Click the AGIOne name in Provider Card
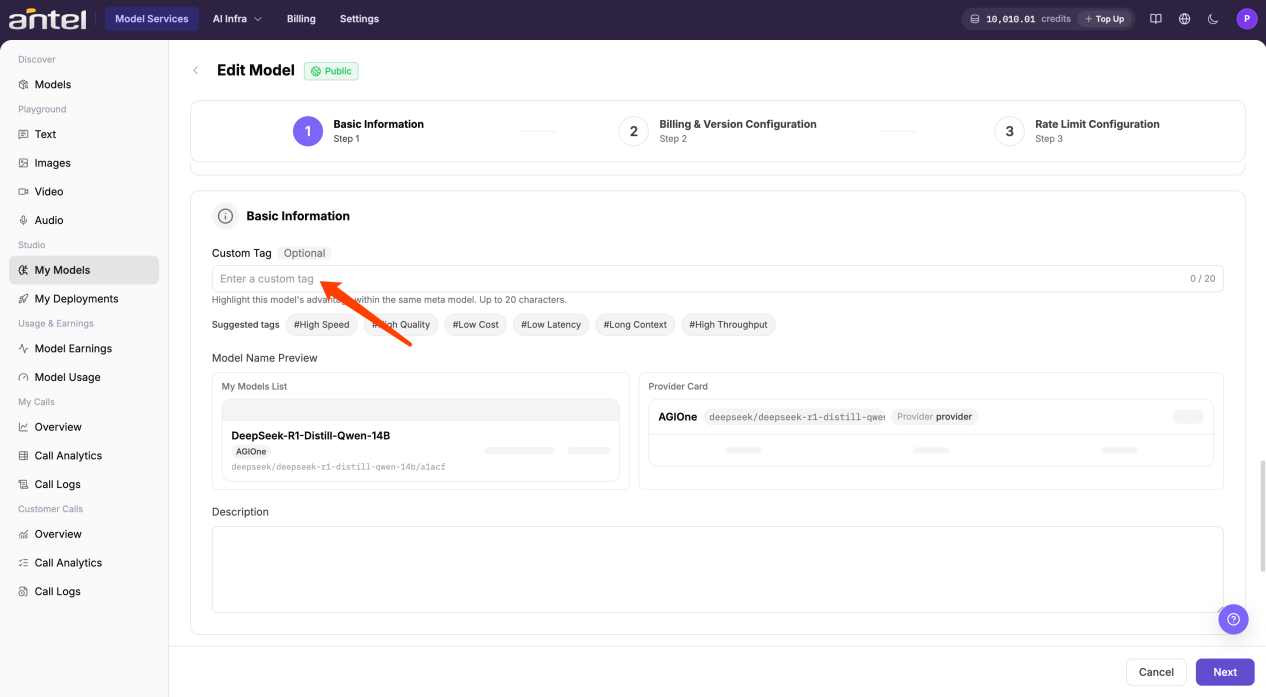 (x=678, y=417)
